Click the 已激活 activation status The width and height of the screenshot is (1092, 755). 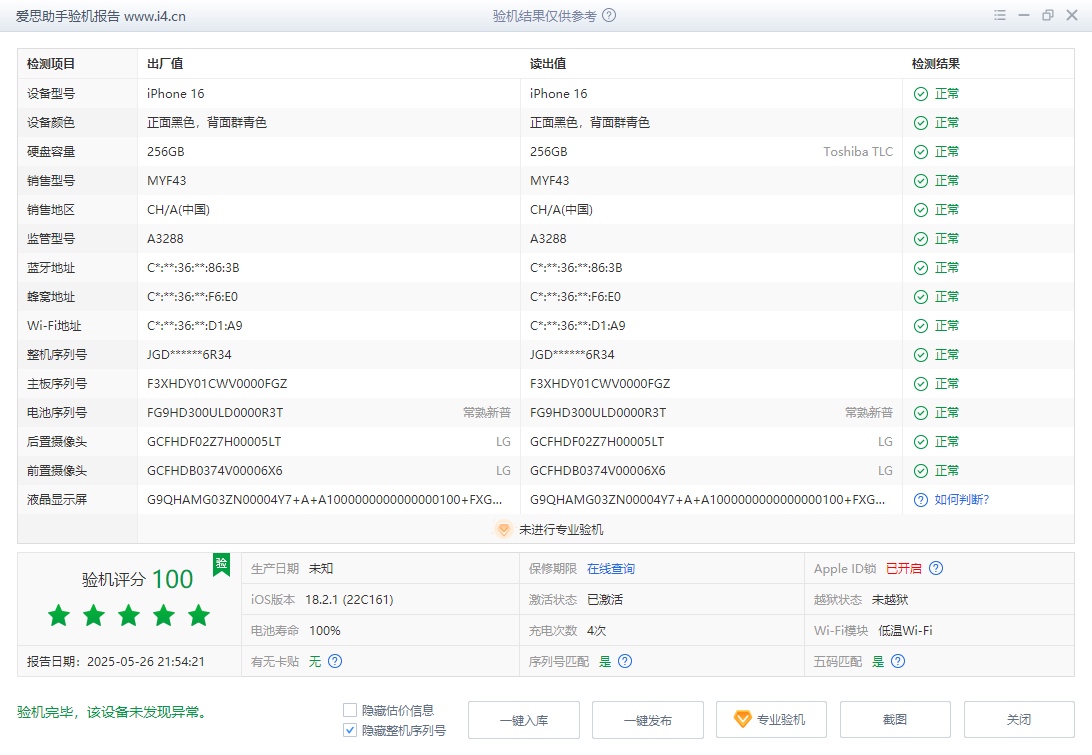coord(605,600)
